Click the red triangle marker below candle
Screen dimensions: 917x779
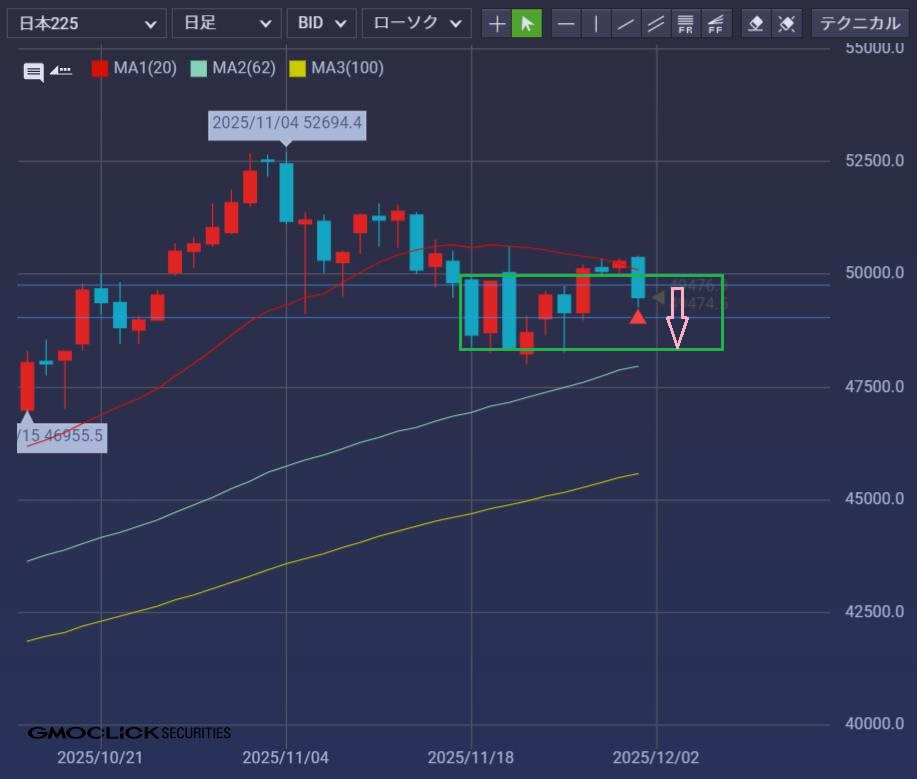coord(638,317)
